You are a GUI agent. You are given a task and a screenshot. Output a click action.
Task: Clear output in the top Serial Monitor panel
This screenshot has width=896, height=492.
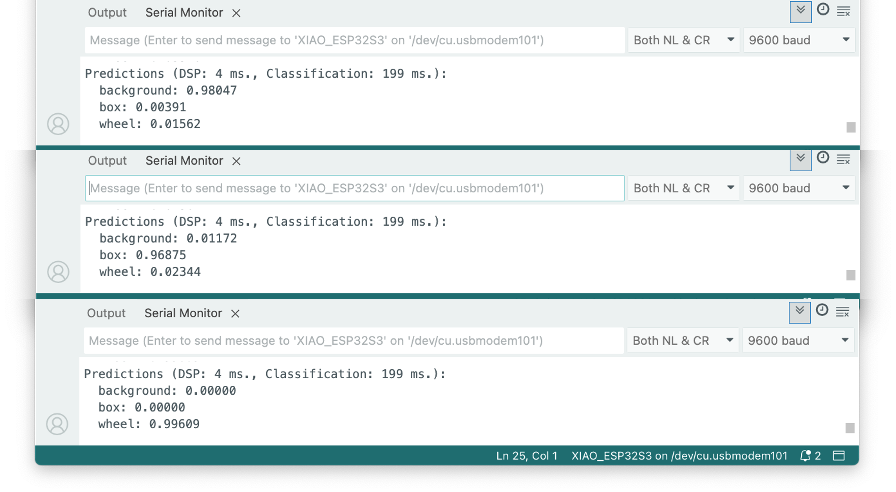point(843,11)
